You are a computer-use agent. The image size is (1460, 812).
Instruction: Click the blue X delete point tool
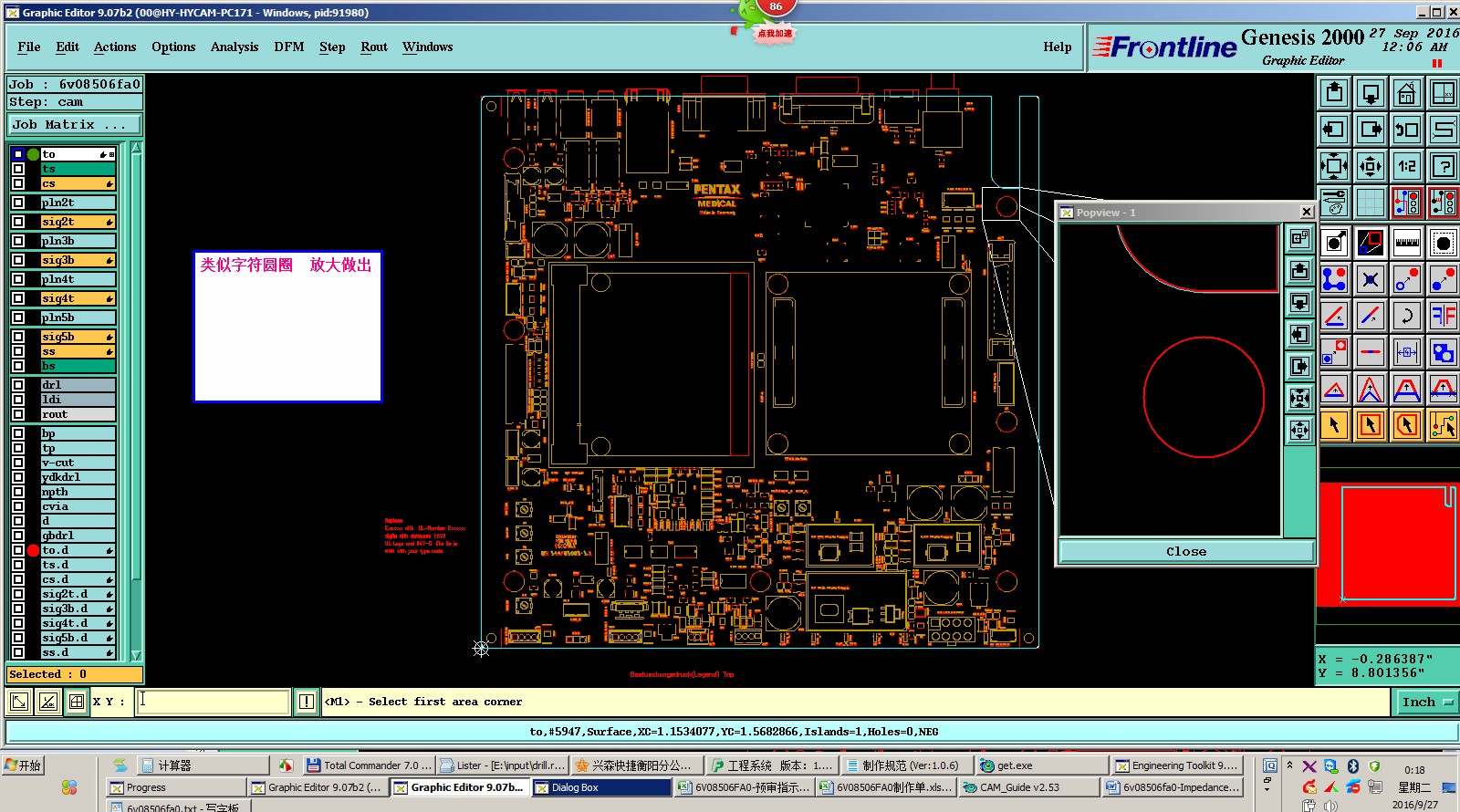point(1371,279)
